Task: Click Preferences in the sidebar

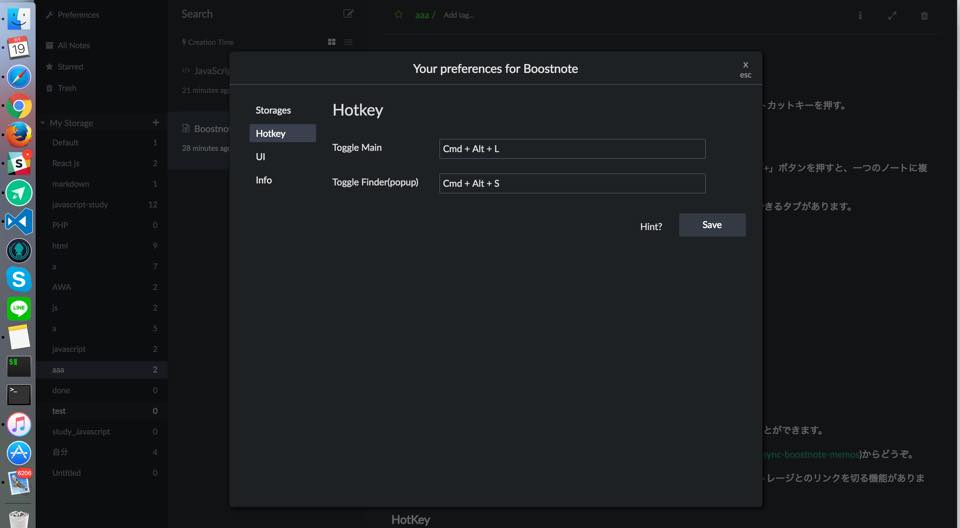Action: (72, 15)
